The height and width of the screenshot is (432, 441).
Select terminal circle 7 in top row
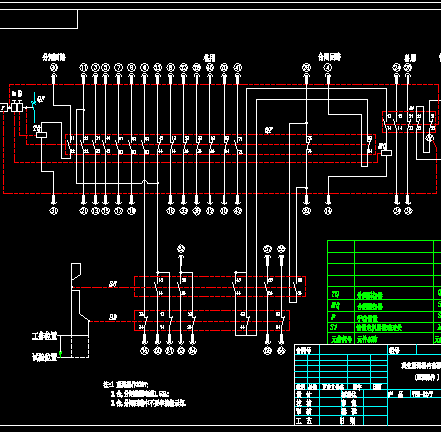click(118, 68)
